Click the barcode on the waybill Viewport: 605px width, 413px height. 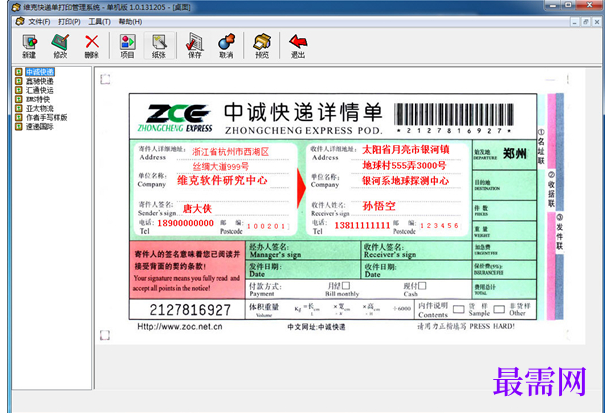click(x=454, y=114)
